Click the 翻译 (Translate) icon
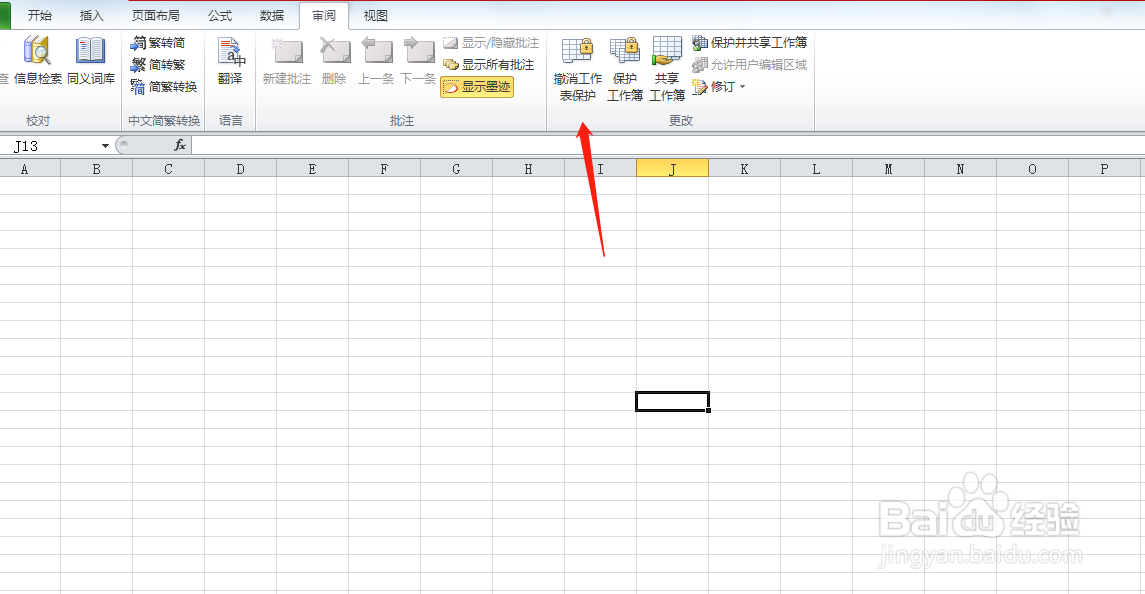 point(231,63)
